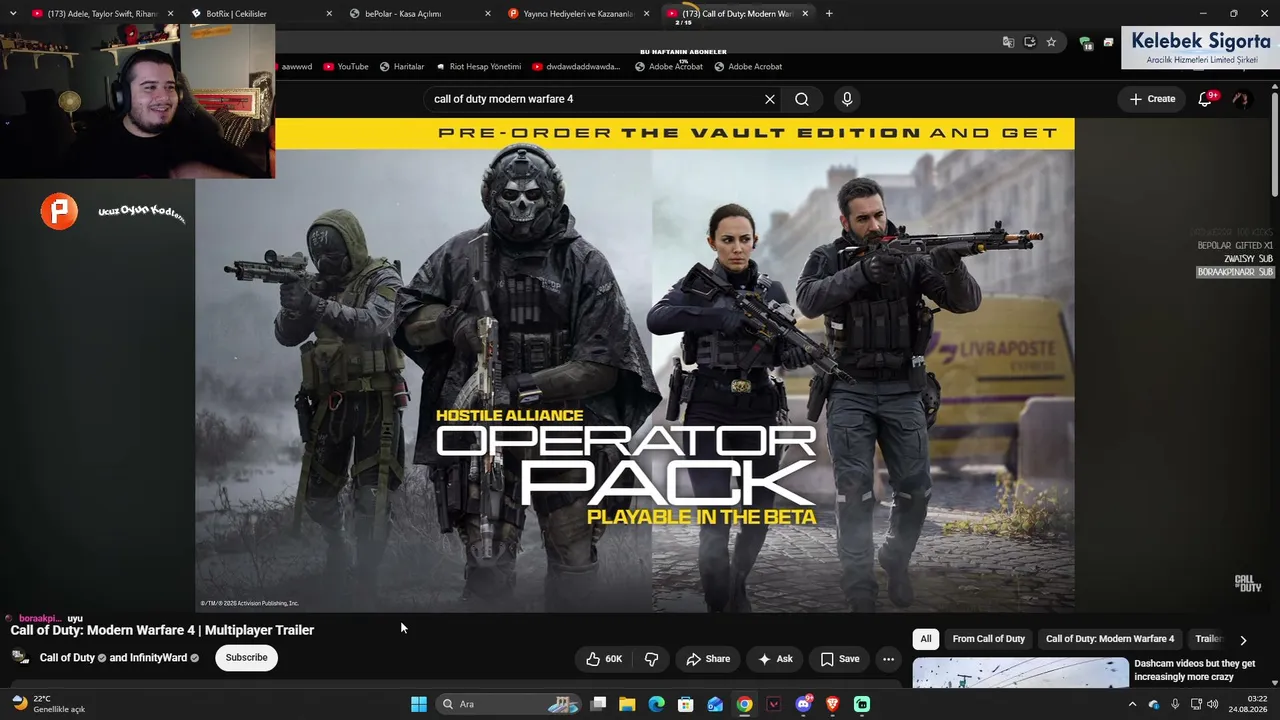Like the video with 60K likes
Viewport: 1280px width, 720px height.
click(x=604, y=659)
